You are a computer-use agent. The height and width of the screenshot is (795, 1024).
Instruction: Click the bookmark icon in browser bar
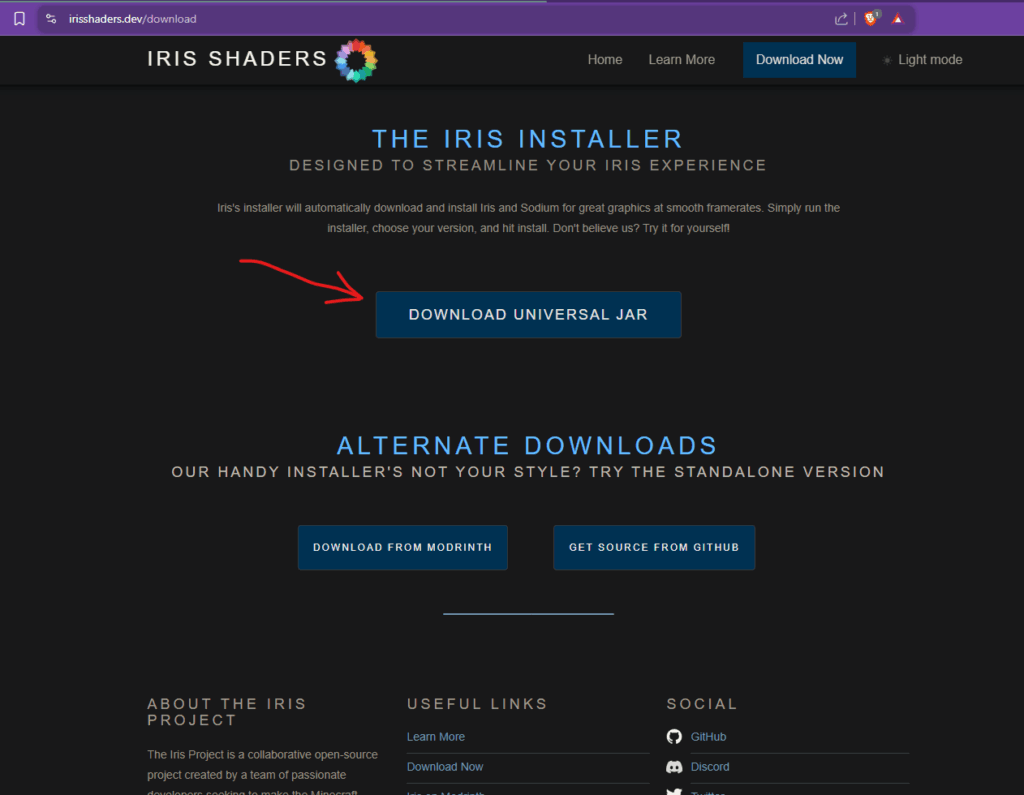point(19,18)
